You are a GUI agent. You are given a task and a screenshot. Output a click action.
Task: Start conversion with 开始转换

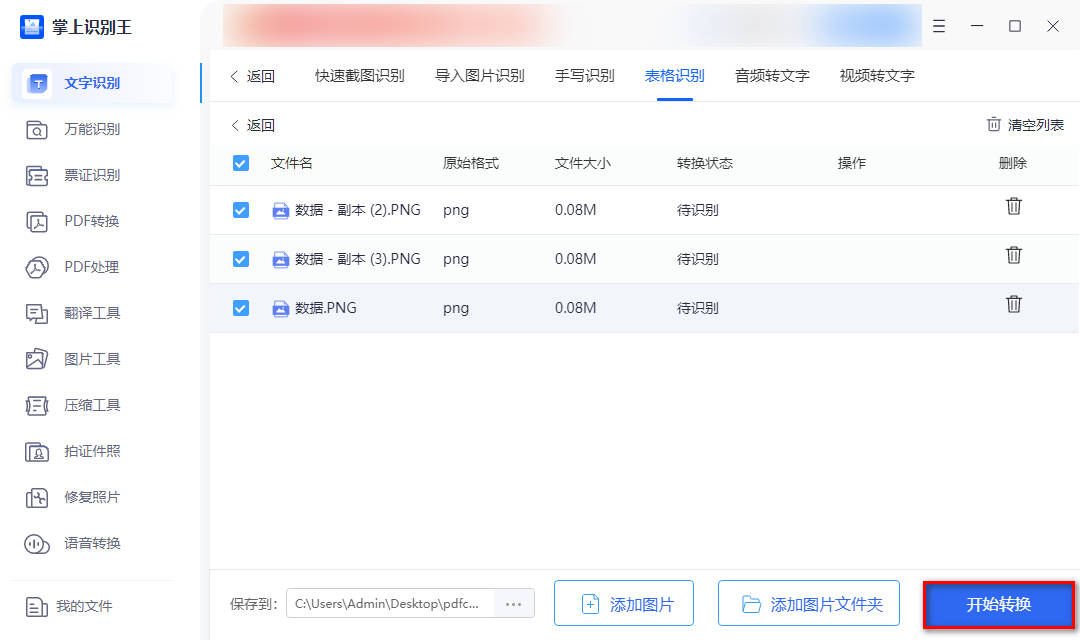pyautogui.click(x=999, y=605)
